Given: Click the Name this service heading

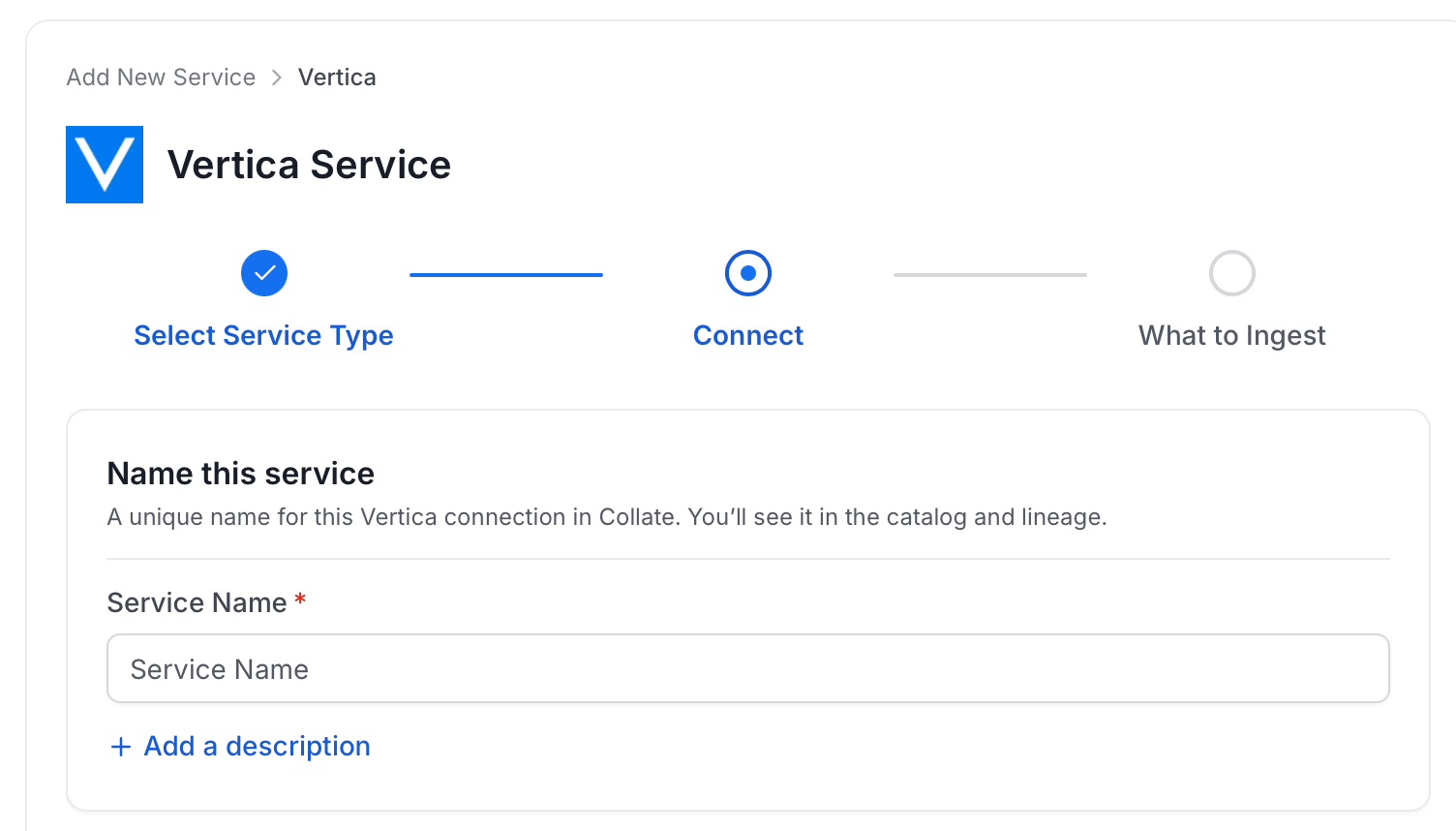Looking at the screenshot, I should click(240, 474).
